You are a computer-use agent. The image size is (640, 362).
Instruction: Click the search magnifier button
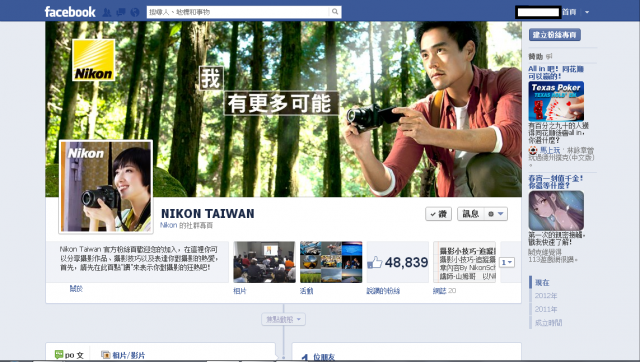point(335,12)
